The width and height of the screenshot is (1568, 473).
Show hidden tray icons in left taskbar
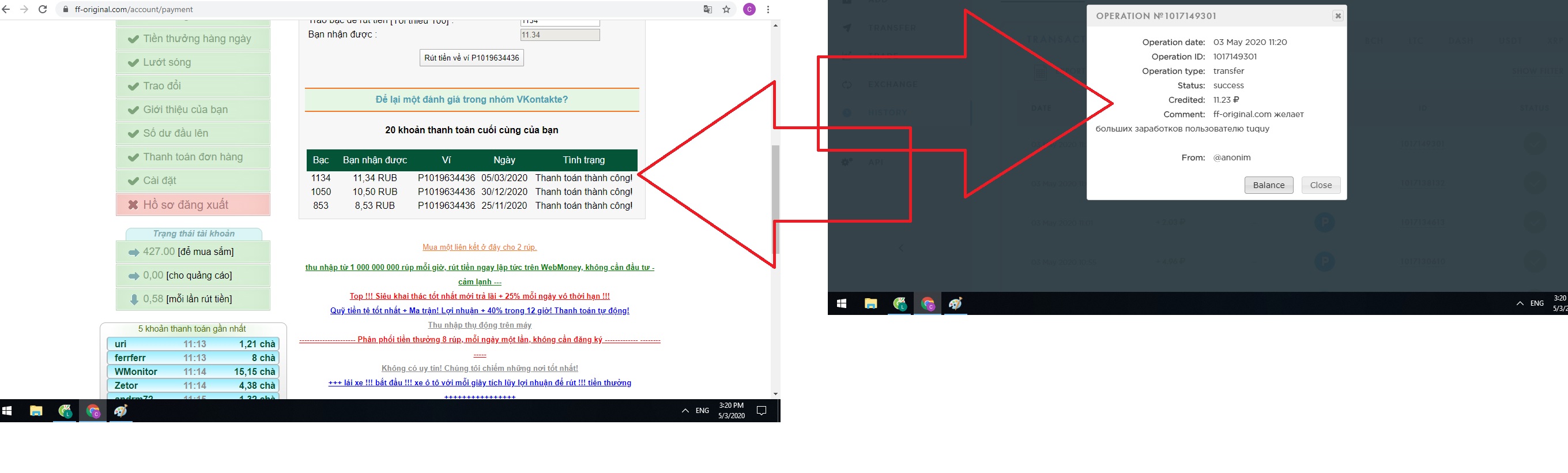(685, 411)
